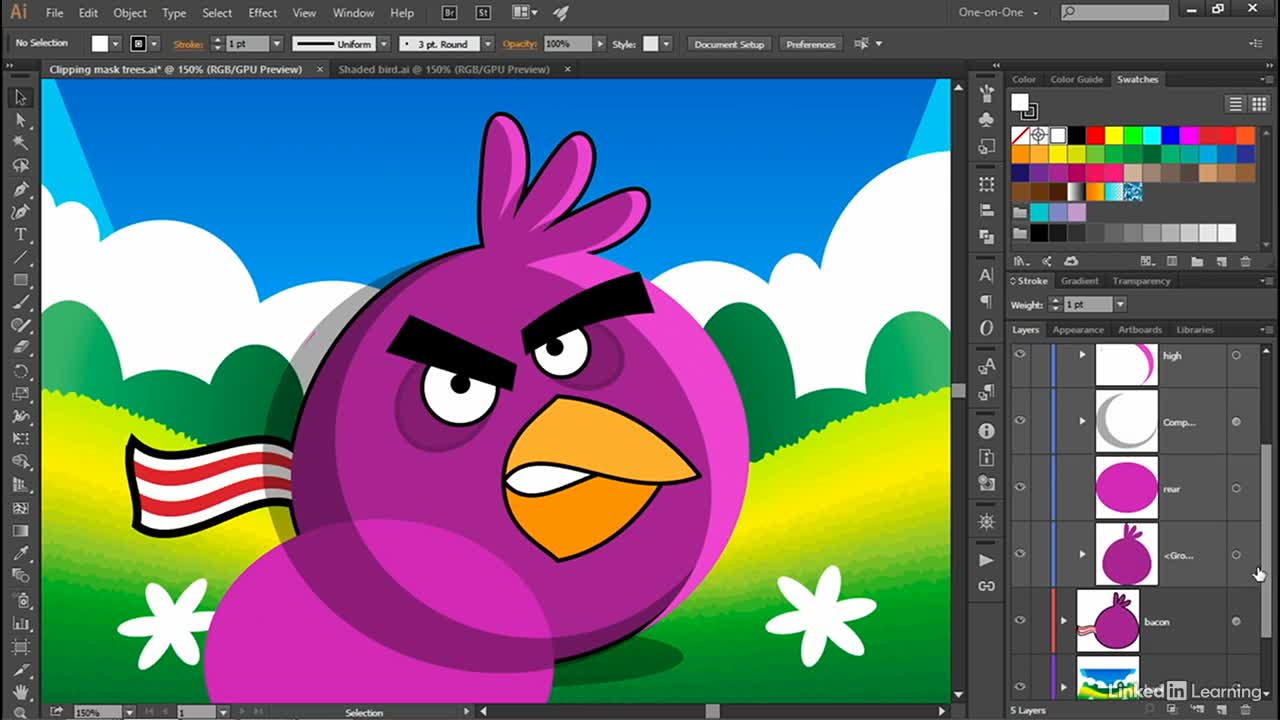The width and height of the screenshot is (1280, 720).
Task: Select the Hand tool
Action: click(x=20, y=691)
